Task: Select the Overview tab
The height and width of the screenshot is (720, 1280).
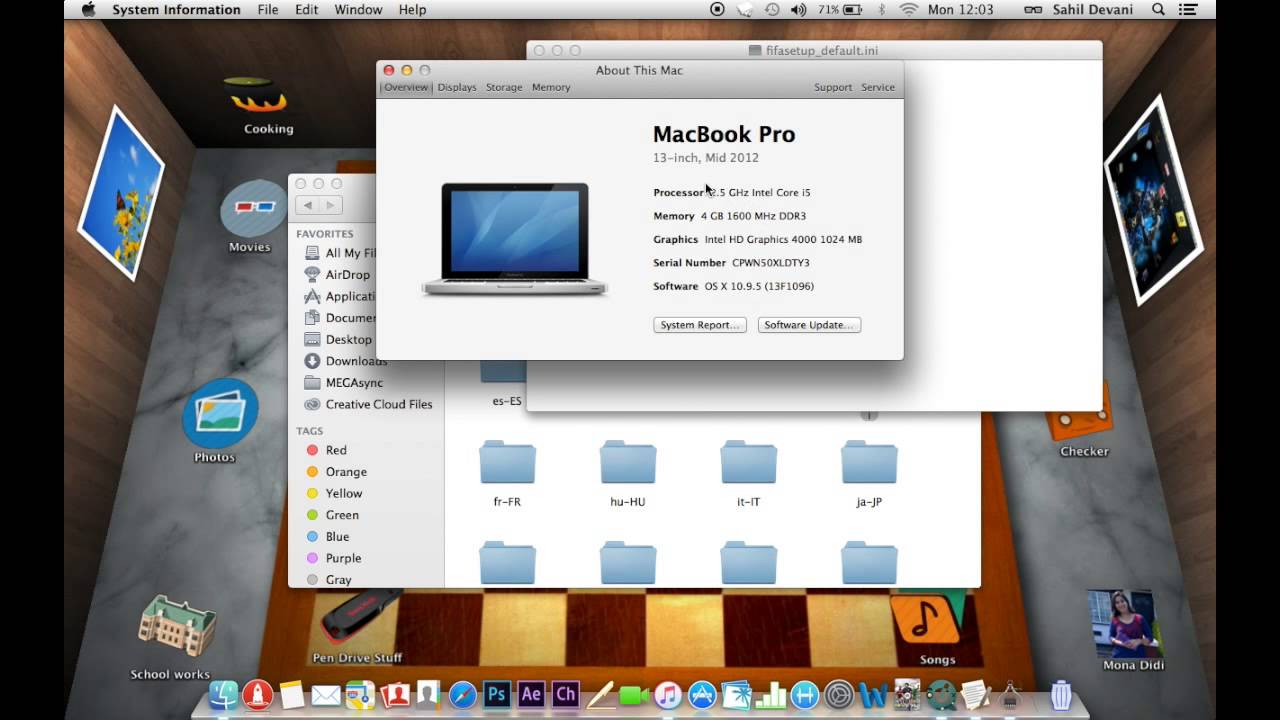Action: pos(406,87)
